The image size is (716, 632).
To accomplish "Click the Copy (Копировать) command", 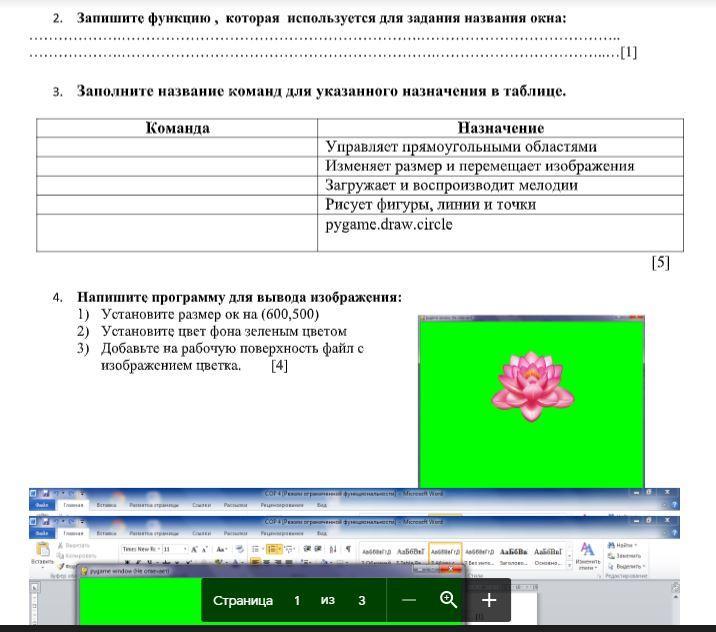I will click(x=77, y=556).
